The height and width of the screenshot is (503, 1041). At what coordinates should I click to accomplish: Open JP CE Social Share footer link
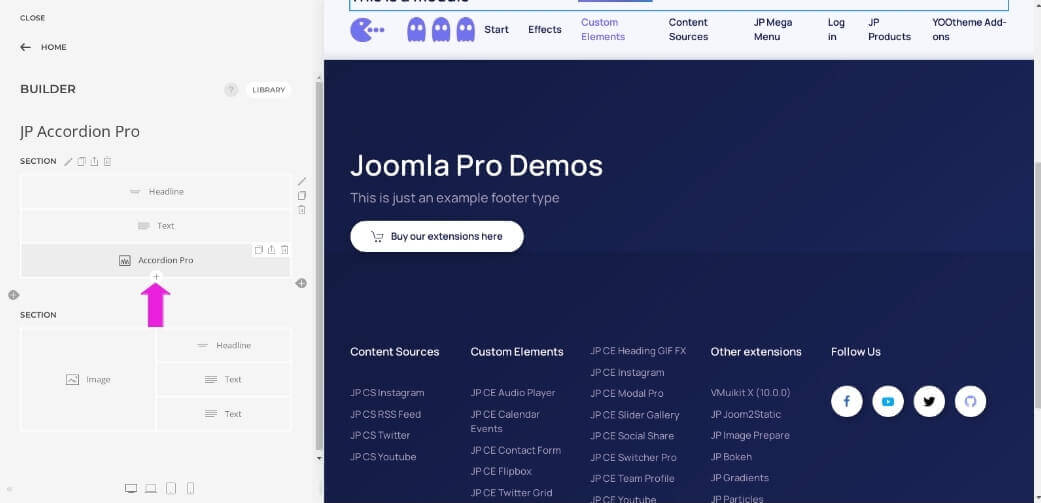(632, 436)
